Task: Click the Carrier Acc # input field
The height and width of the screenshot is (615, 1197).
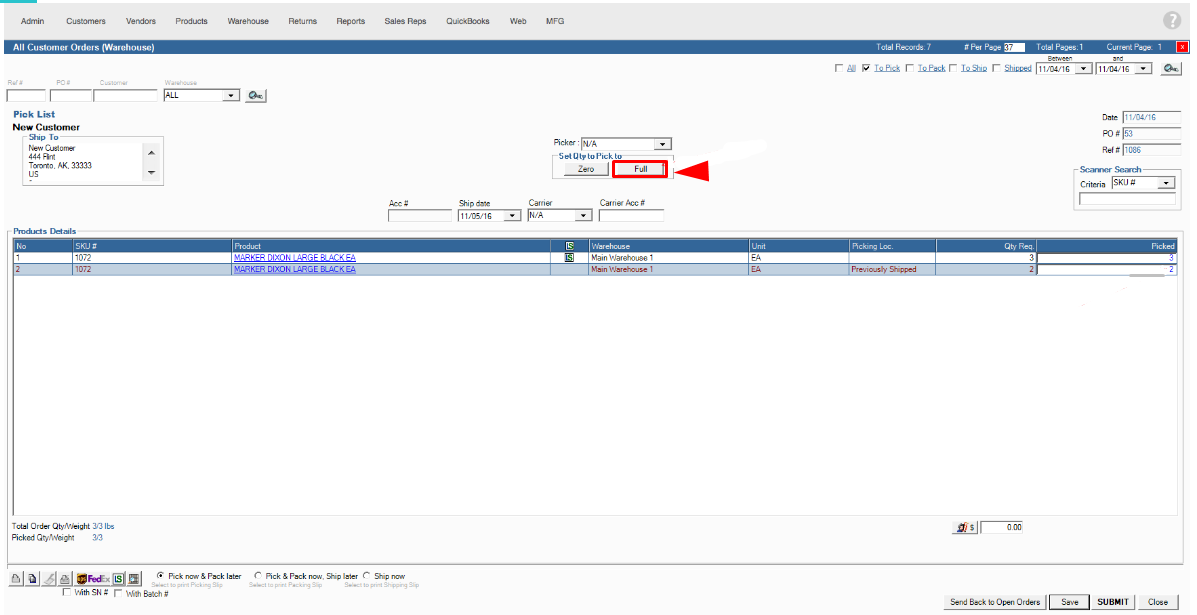Action: [x=631, y=215]
